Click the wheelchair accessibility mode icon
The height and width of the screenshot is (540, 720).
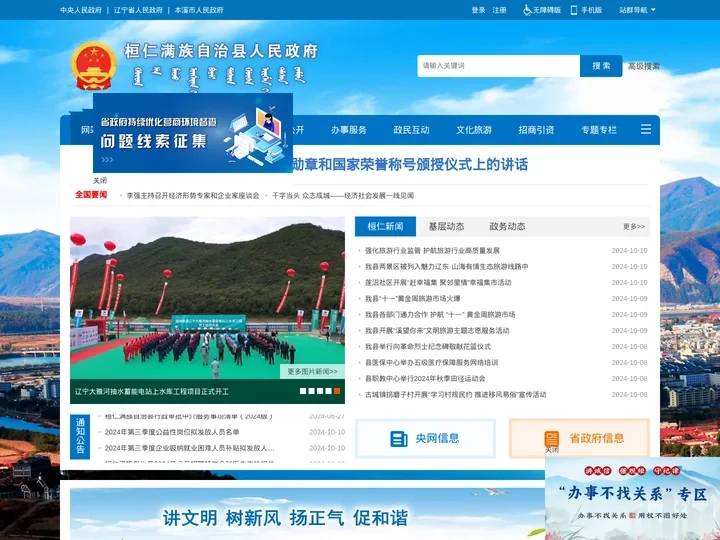[527, 10]
